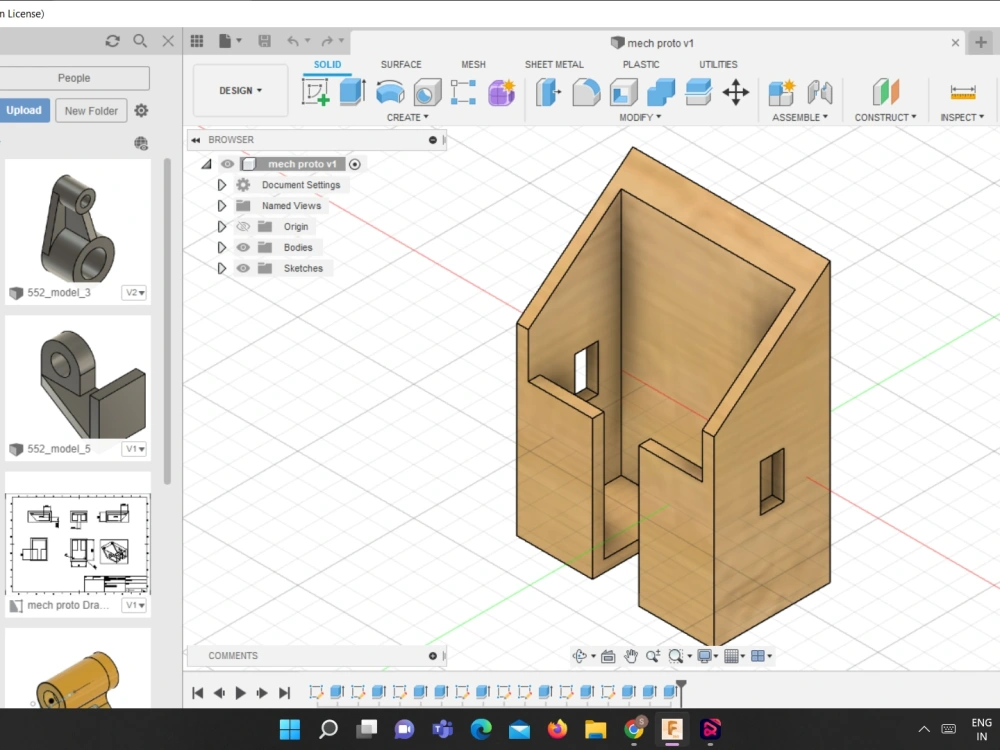Click the Look At icon
Image resolution: width=1000 pixels, height=750 pixels.
coord(608,656)
